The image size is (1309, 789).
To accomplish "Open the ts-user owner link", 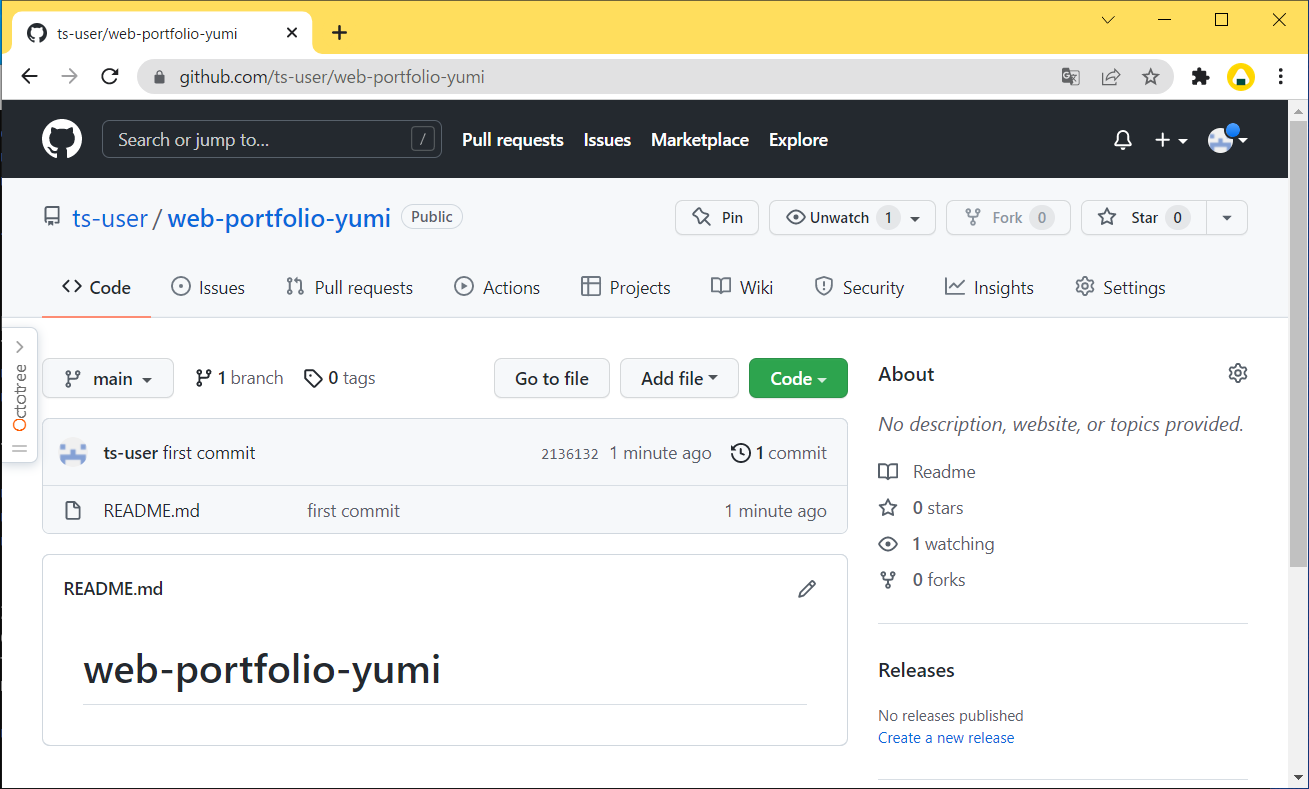I will pos(110,218).
